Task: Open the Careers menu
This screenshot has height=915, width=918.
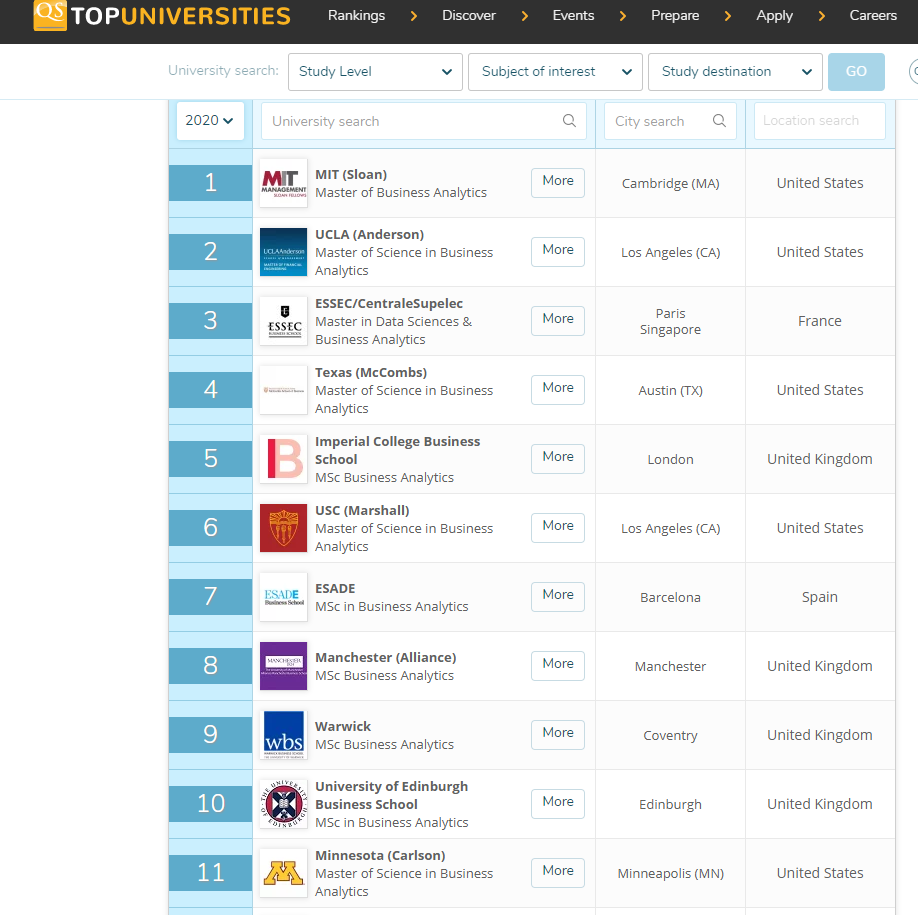Action: coord(873,15)
